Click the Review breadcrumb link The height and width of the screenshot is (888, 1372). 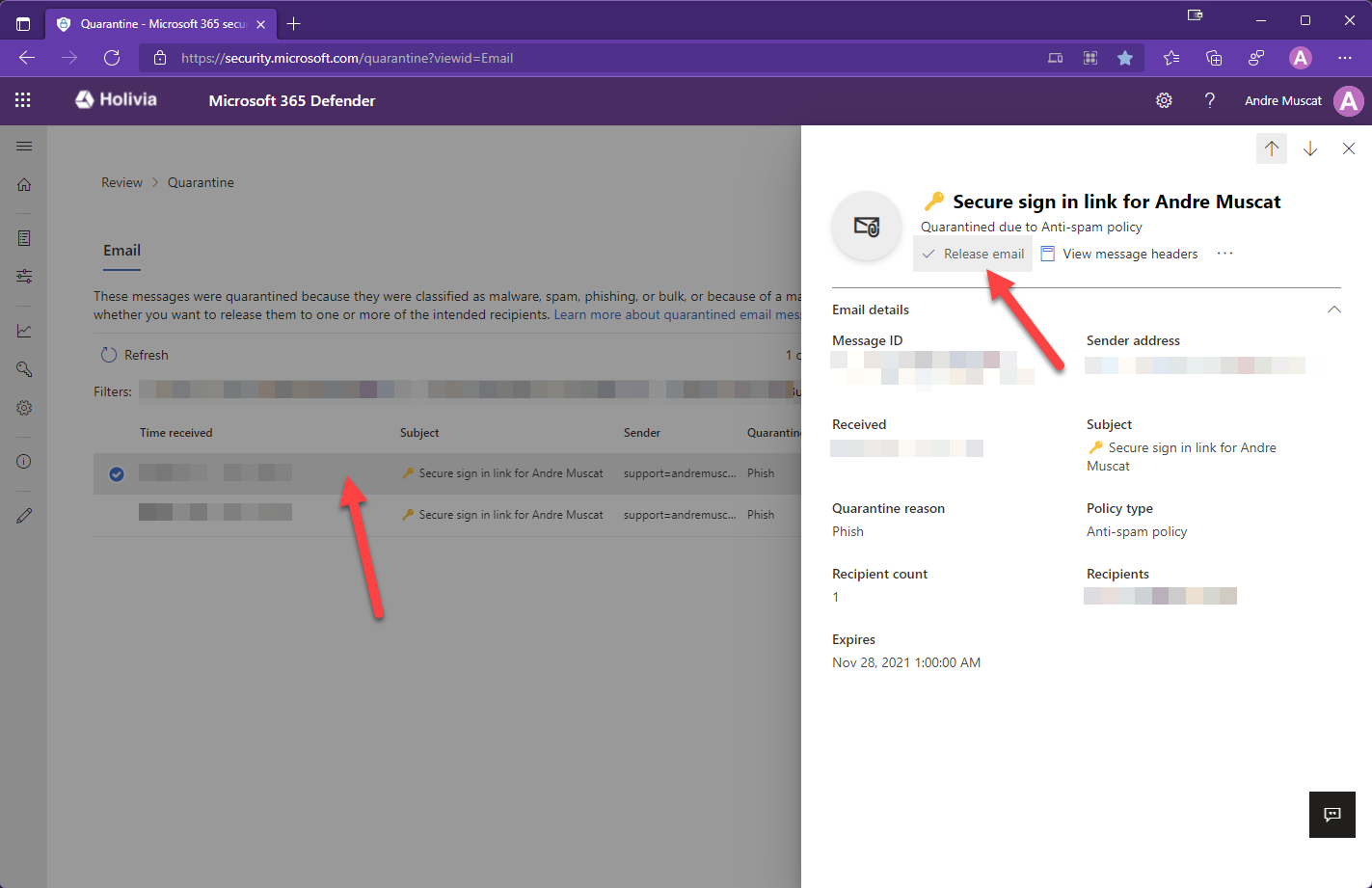(121, 182)
